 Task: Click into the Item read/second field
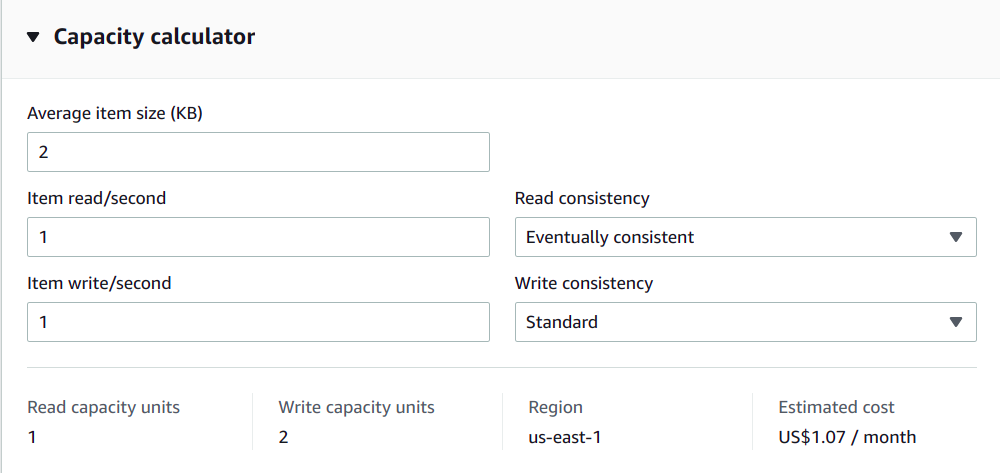(258, 237)
